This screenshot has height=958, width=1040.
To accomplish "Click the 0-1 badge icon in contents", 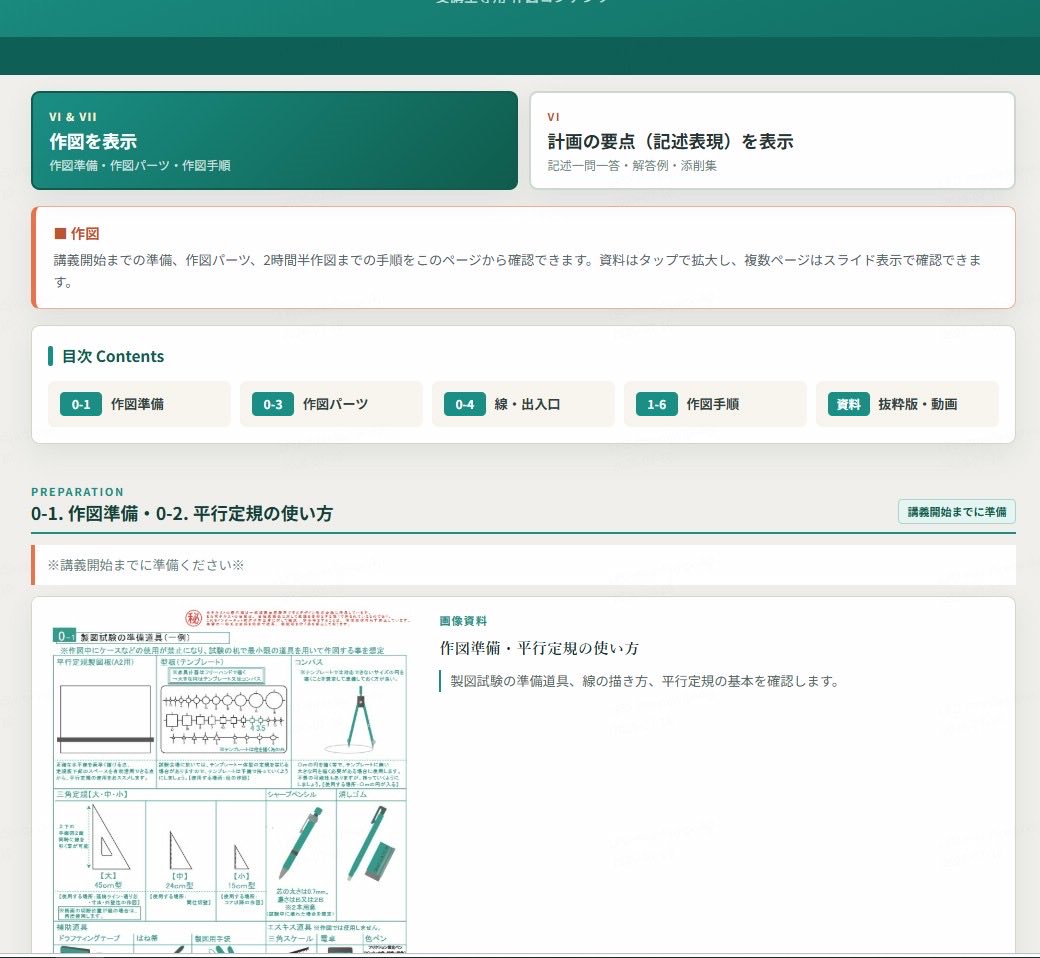I will [81, 404].
